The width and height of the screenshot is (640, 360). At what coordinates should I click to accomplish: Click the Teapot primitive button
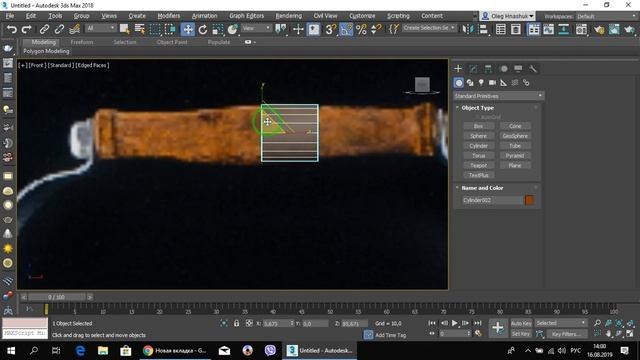(478, 165)
